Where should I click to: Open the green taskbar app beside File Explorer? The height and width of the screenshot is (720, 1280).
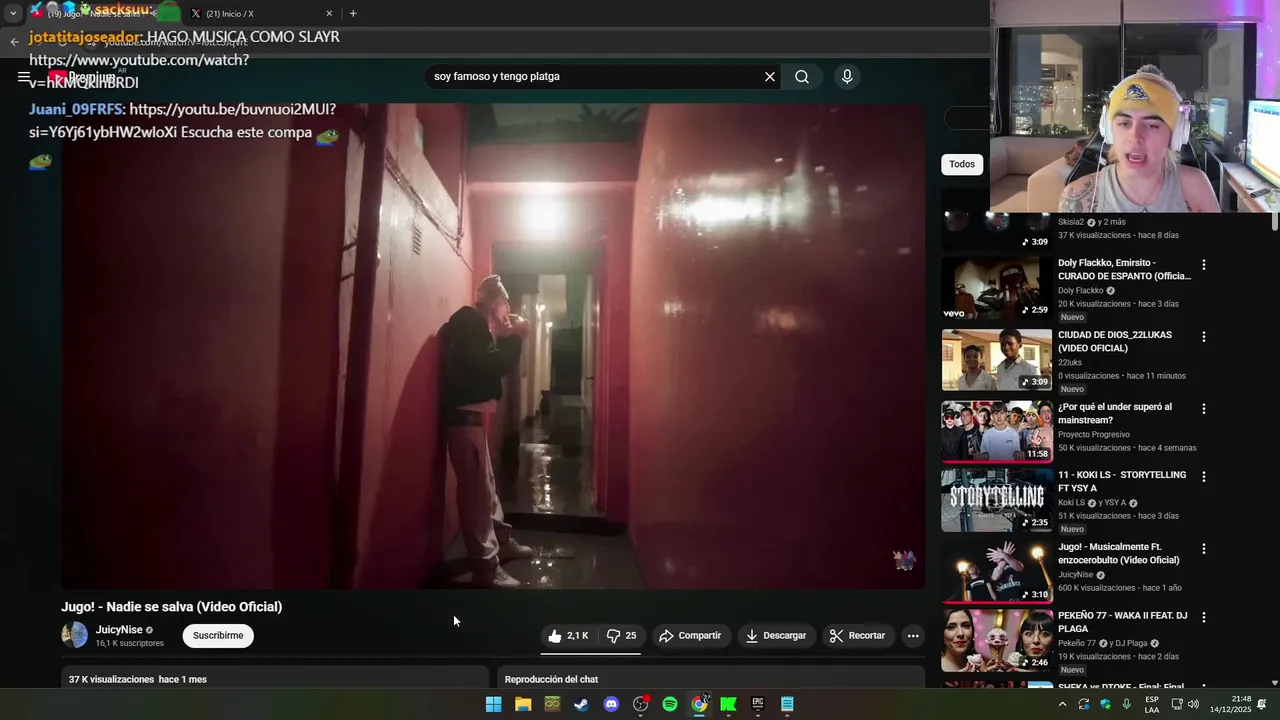click(552, 704)
